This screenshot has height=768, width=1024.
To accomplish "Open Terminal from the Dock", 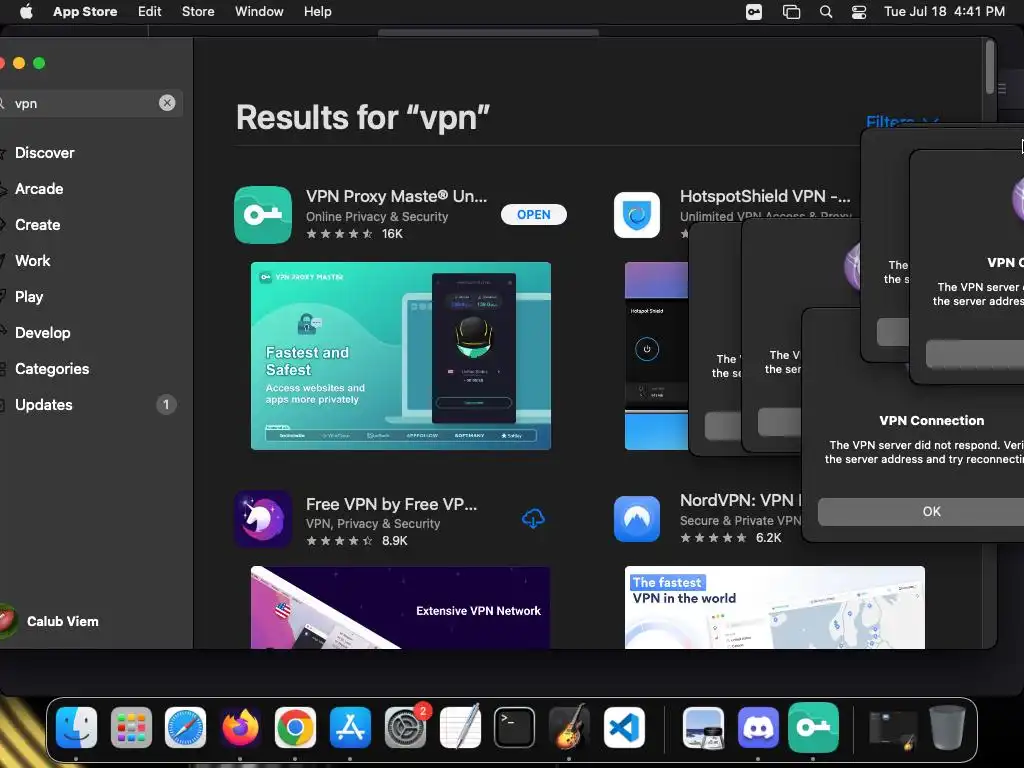I will (x=515, y=727).
